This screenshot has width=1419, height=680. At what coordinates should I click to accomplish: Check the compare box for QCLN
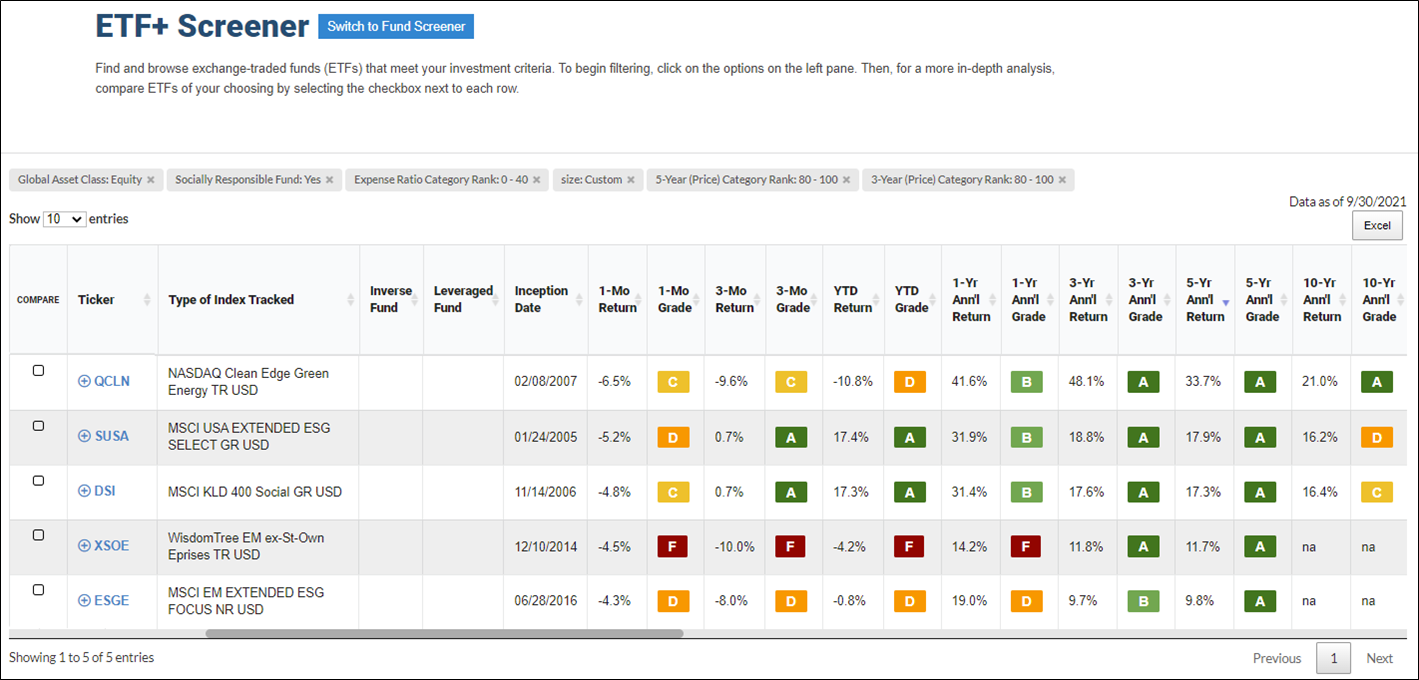point(38,370)
